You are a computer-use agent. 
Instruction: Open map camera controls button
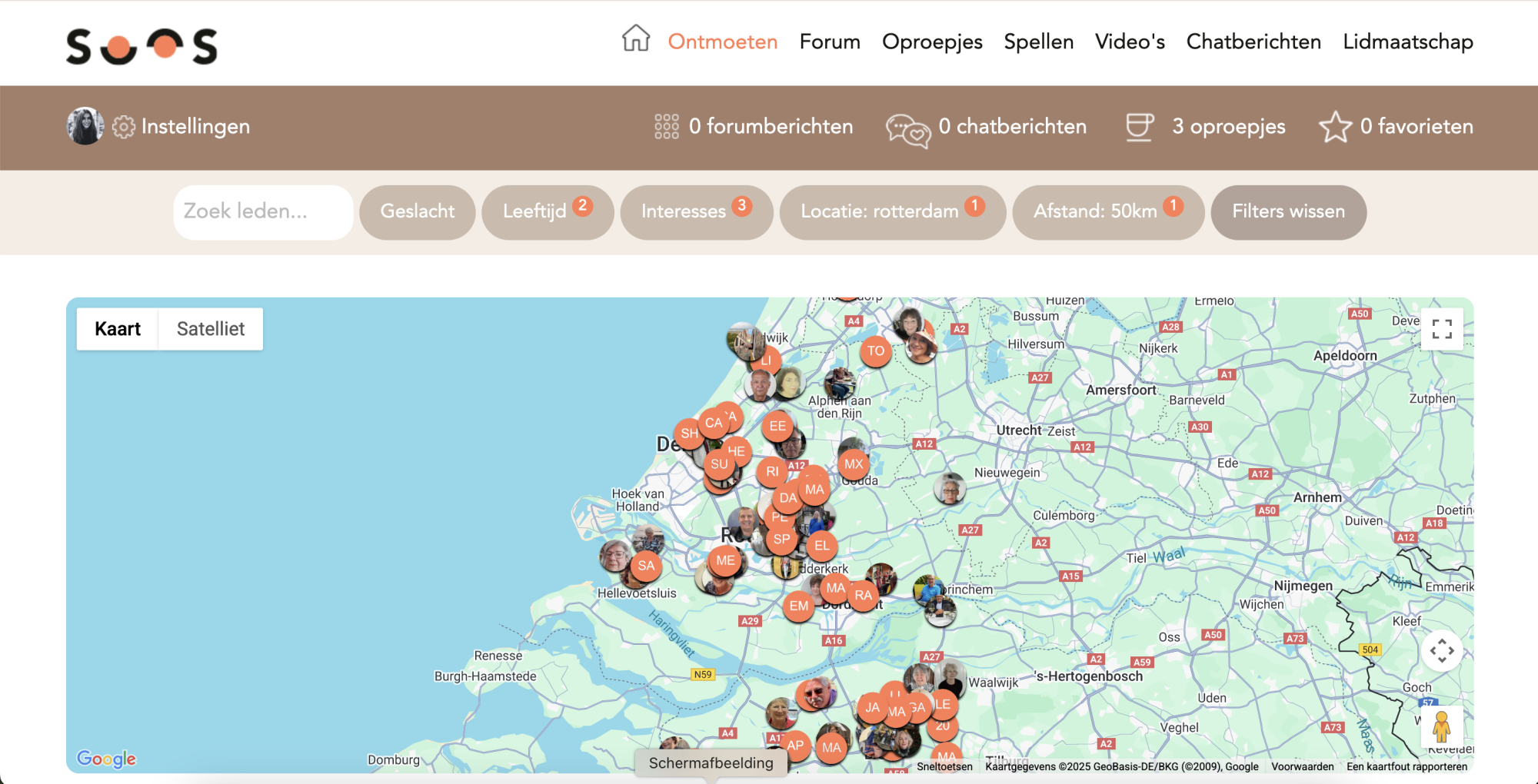click(x=1441, y=651)
